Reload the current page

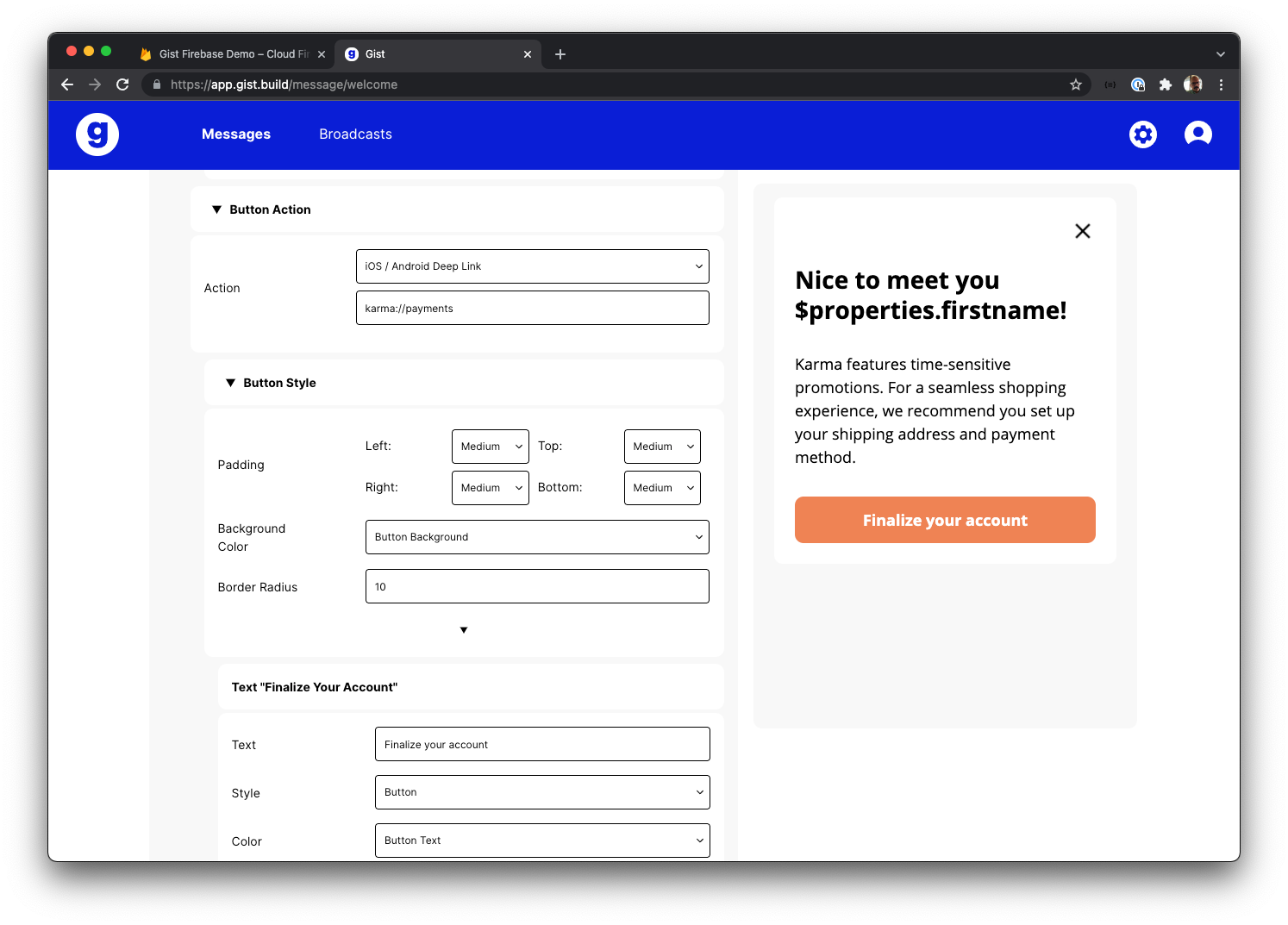pos(122,84)
